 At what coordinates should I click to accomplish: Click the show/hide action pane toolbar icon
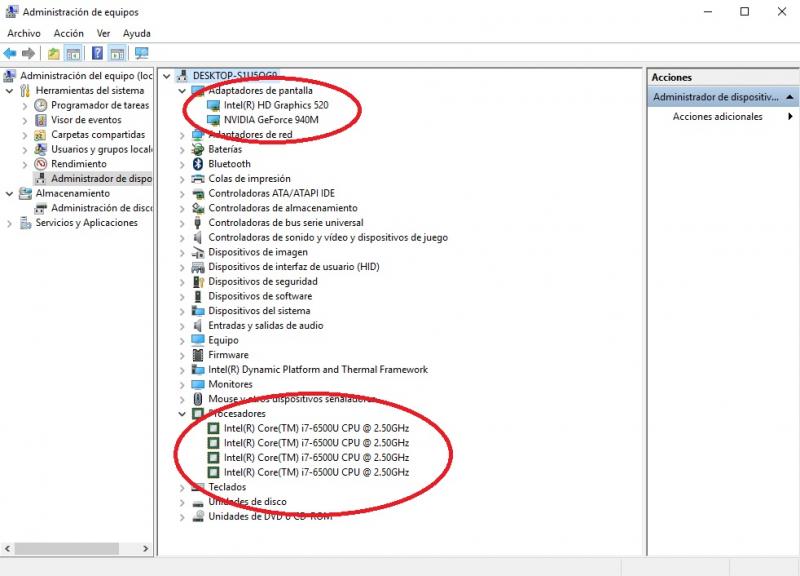(x=117, y=53)
